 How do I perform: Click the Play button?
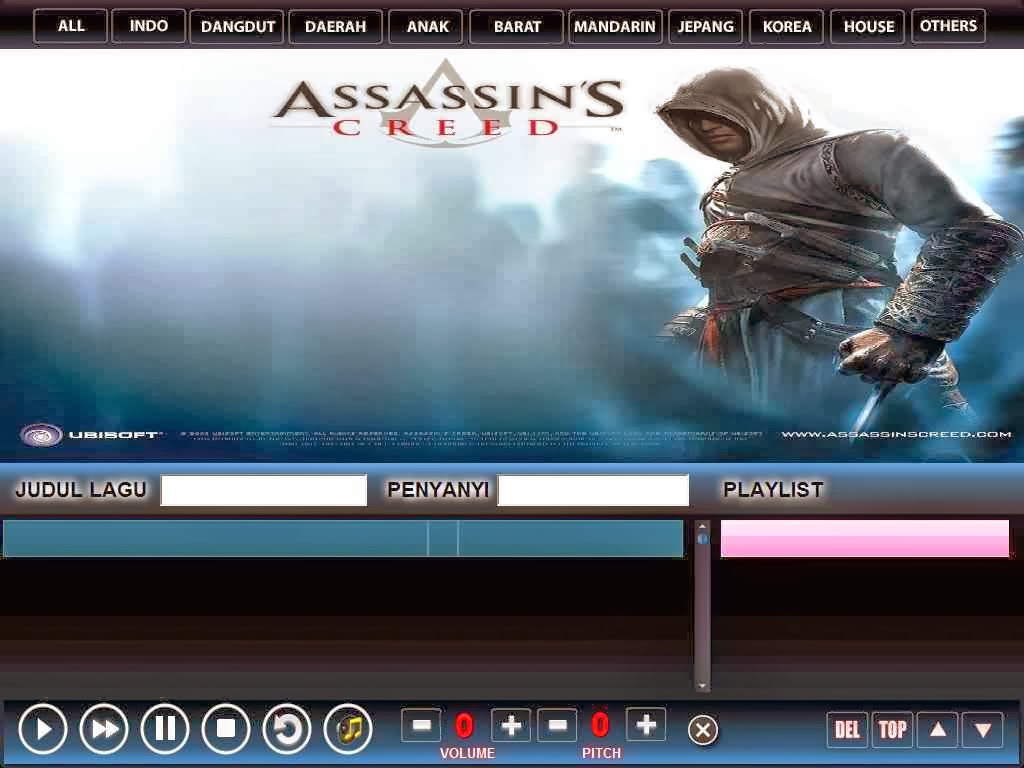(43, 729)
